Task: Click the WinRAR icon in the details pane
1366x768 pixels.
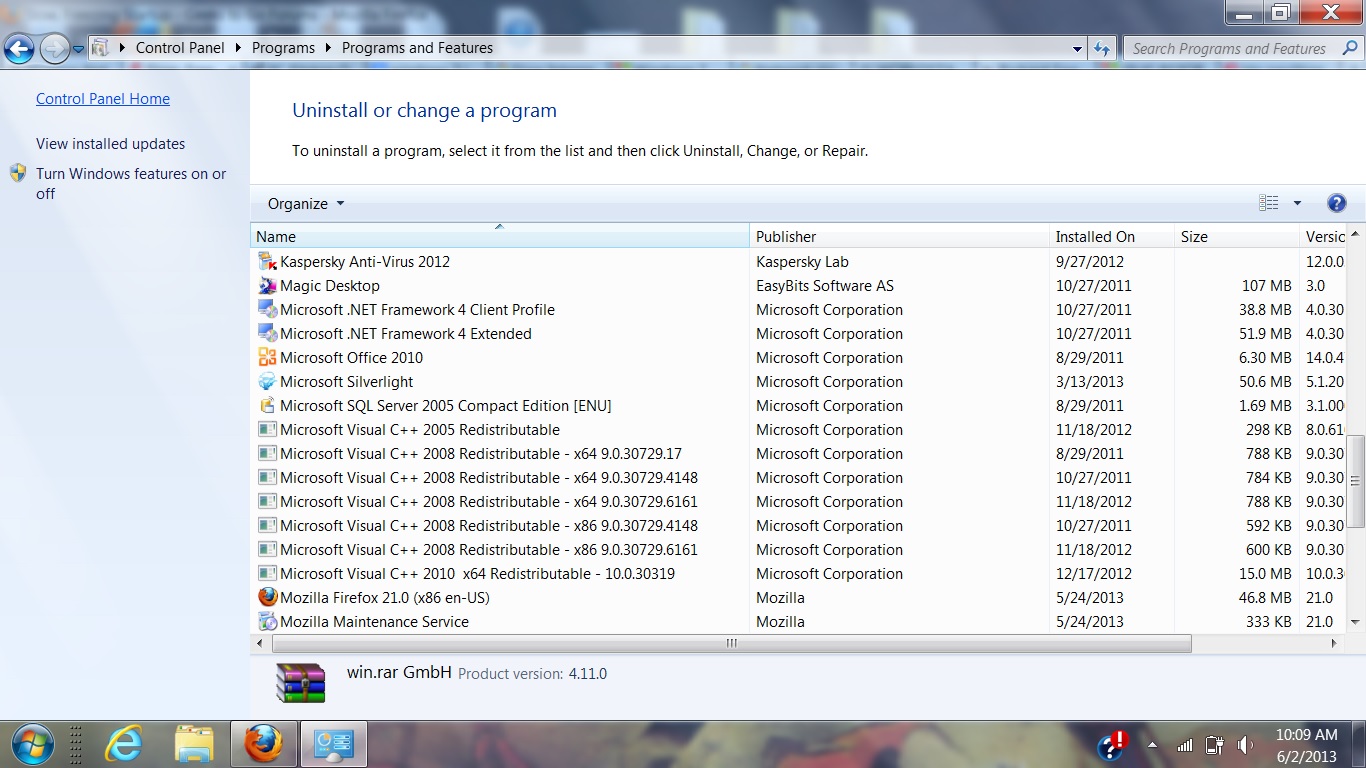Action: coord(301,682)
